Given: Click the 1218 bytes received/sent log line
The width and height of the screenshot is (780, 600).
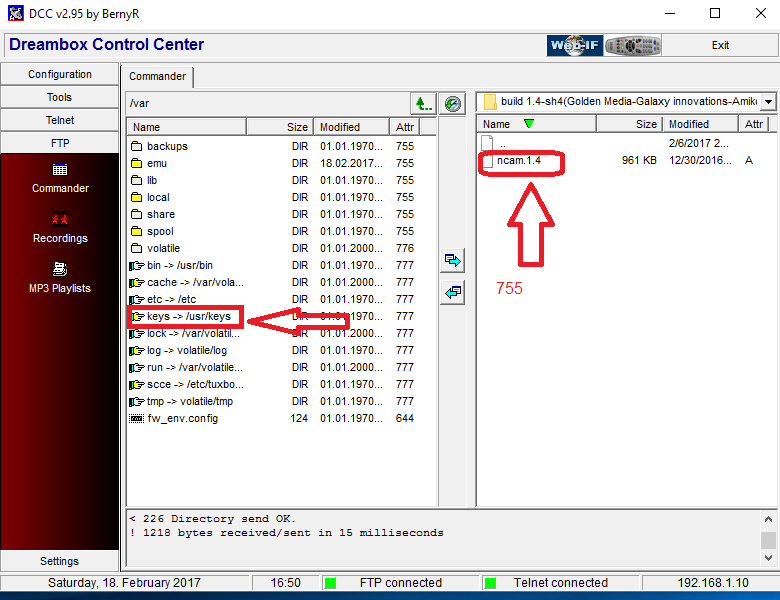Looking at the screenshot, I should point(286,532).
